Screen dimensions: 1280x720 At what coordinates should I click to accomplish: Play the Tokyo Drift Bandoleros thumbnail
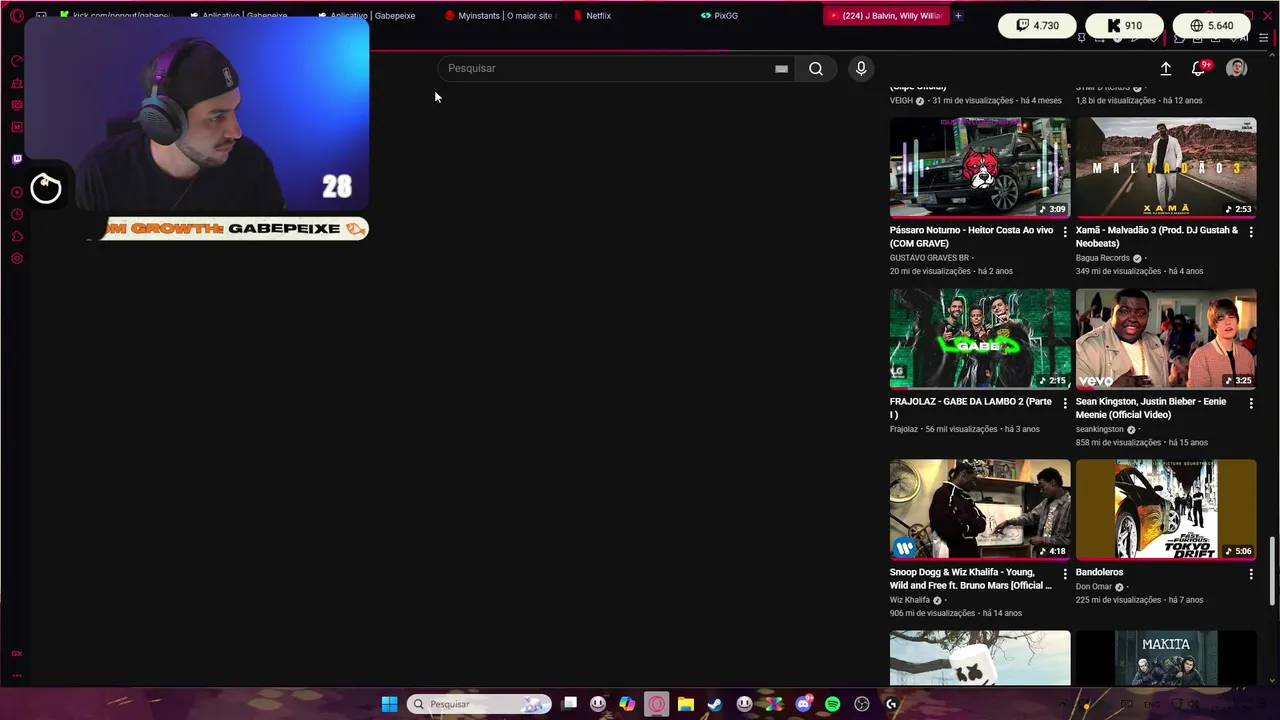(x=1166, y=509)
